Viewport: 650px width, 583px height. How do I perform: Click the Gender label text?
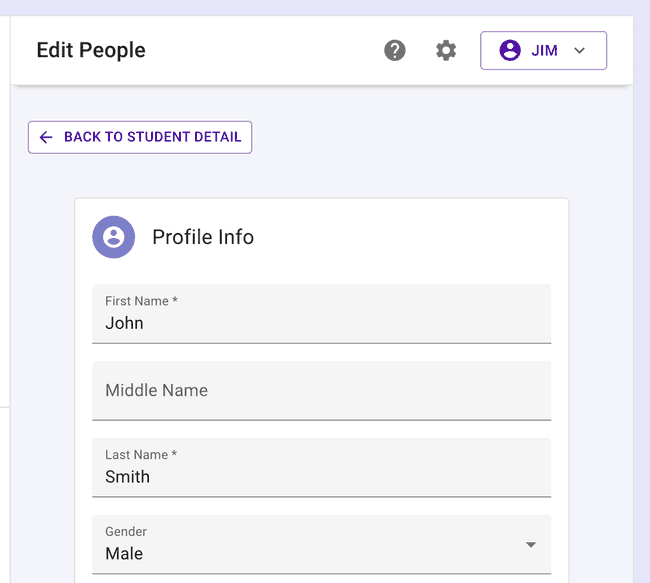pos(126,532)
